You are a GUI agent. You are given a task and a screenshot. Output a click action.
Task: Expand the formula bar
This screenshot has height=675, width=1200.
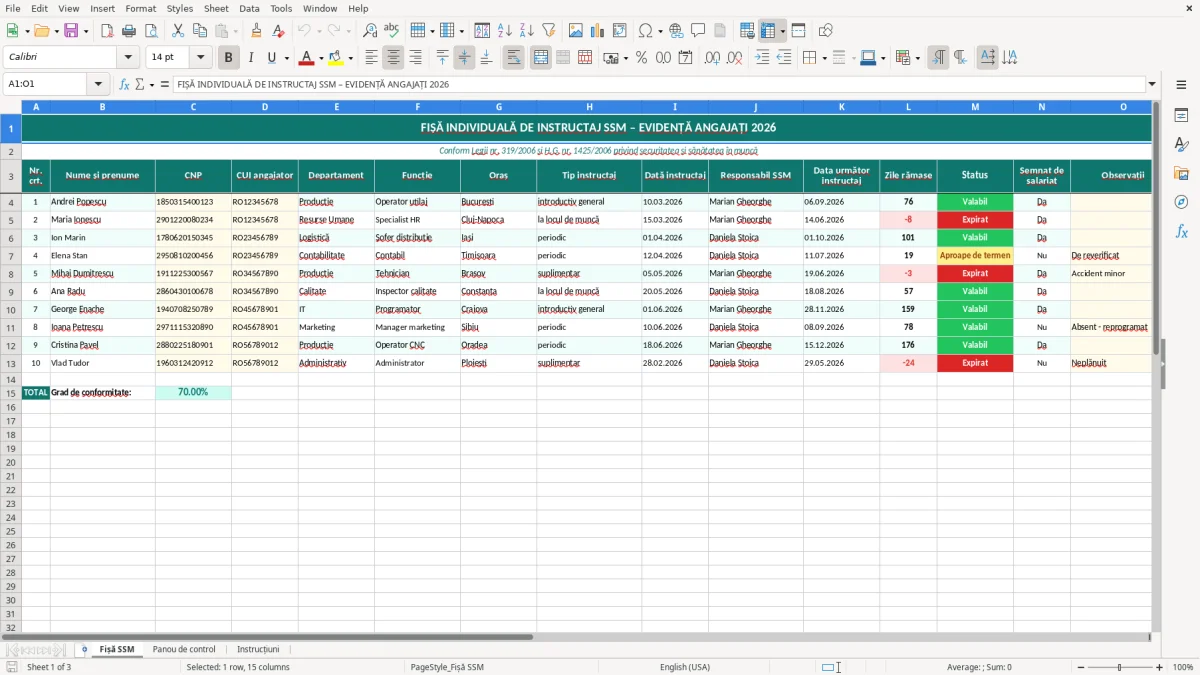[x=1152, y=84]
